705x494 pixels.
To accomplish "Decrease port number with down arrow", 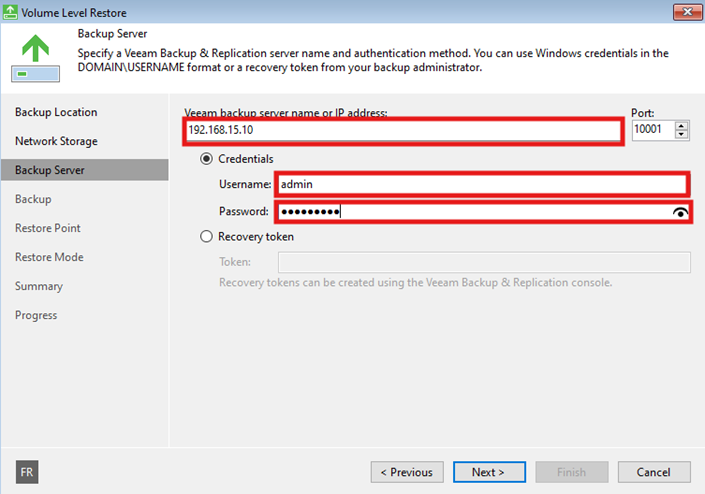I will tap(682, 135).
